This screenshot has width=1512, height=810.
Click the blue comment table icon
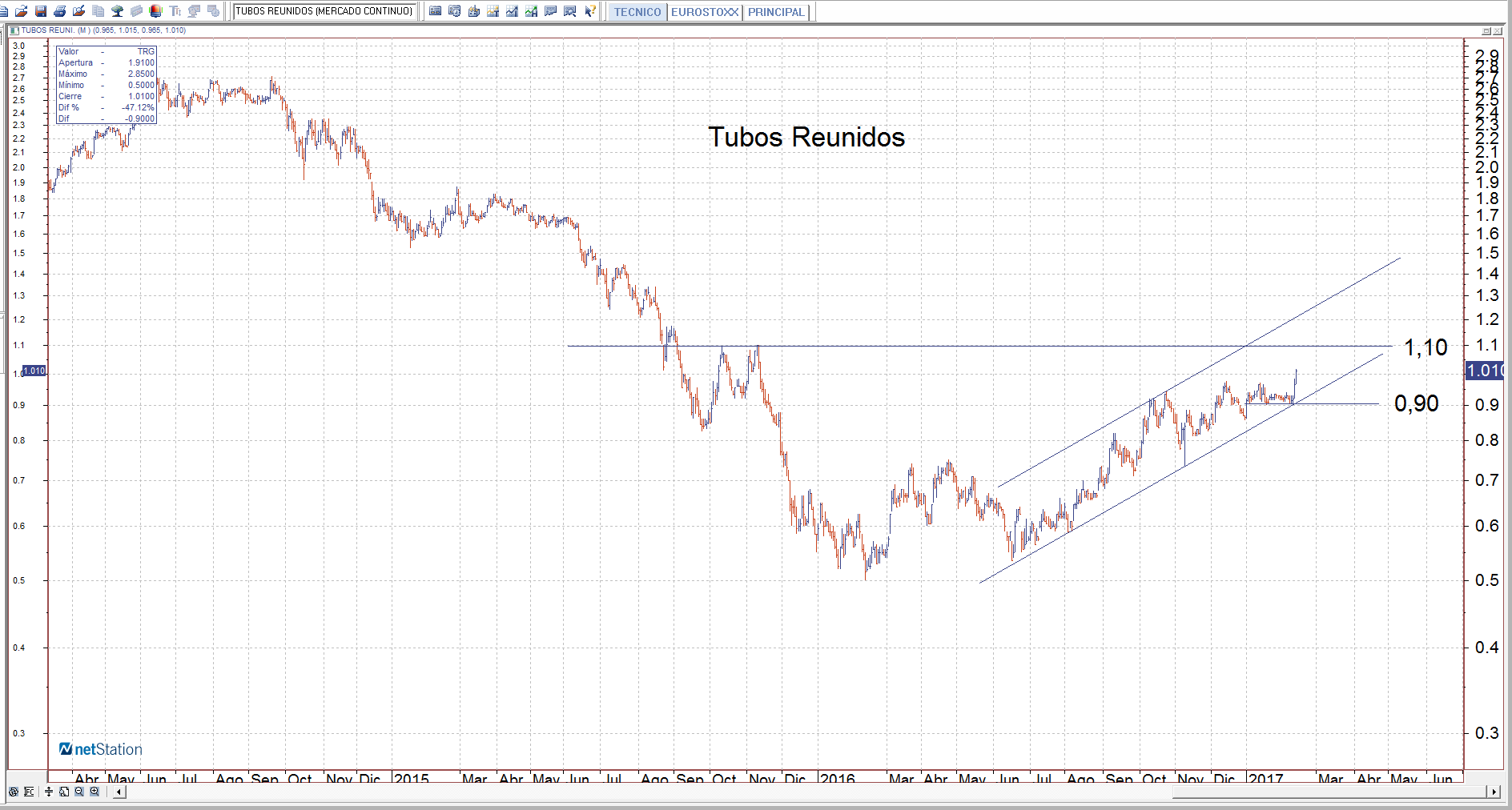(551, 11)
